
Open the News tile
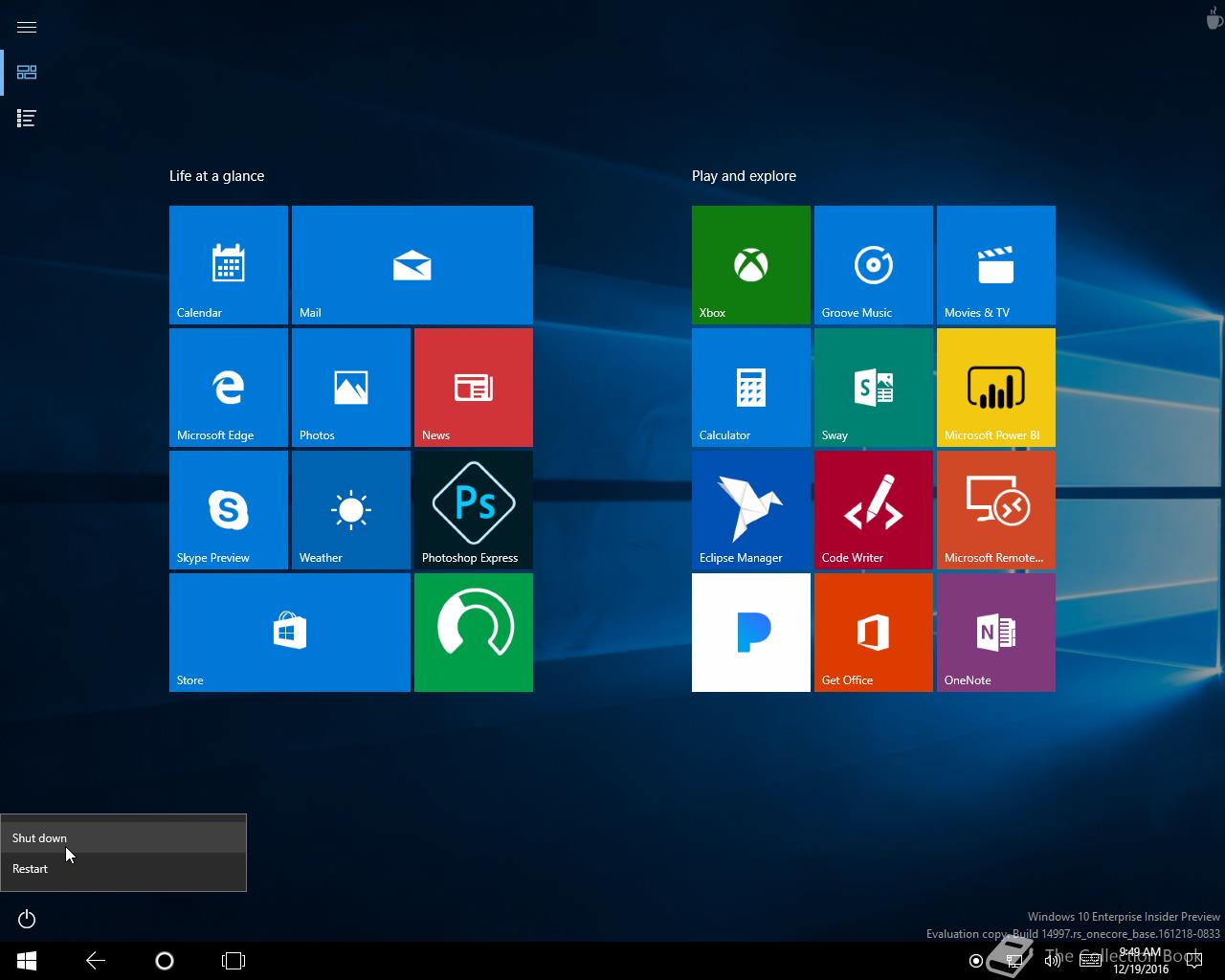tap(474, 388)
